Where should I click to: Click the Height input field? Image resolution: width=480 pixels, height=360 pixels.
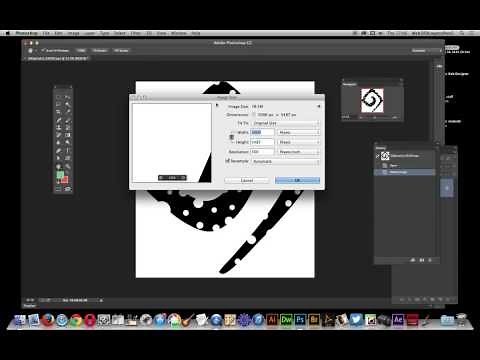pyautogui.click(x=262, y=142)
